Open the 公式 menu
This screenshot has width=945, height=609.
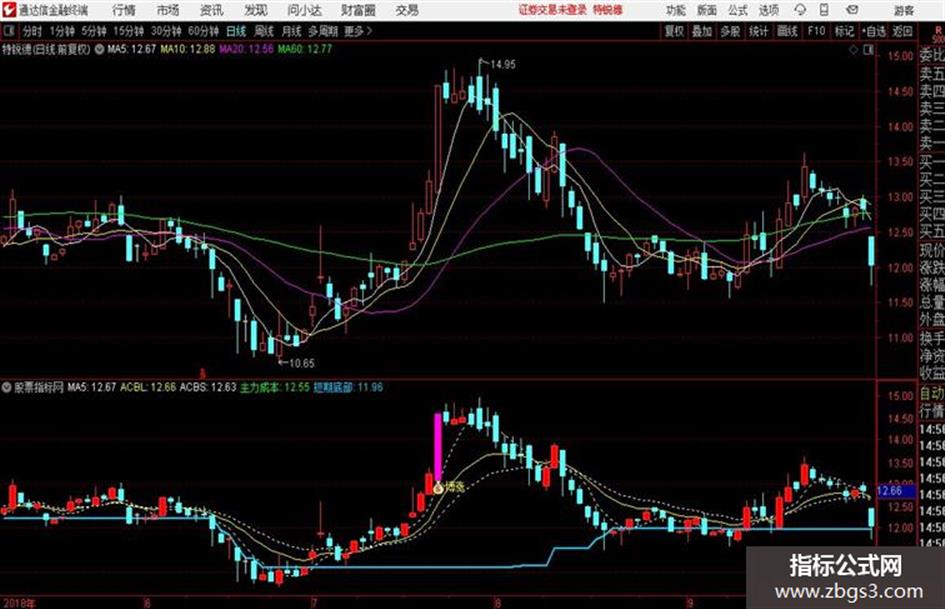coord(738,10)
